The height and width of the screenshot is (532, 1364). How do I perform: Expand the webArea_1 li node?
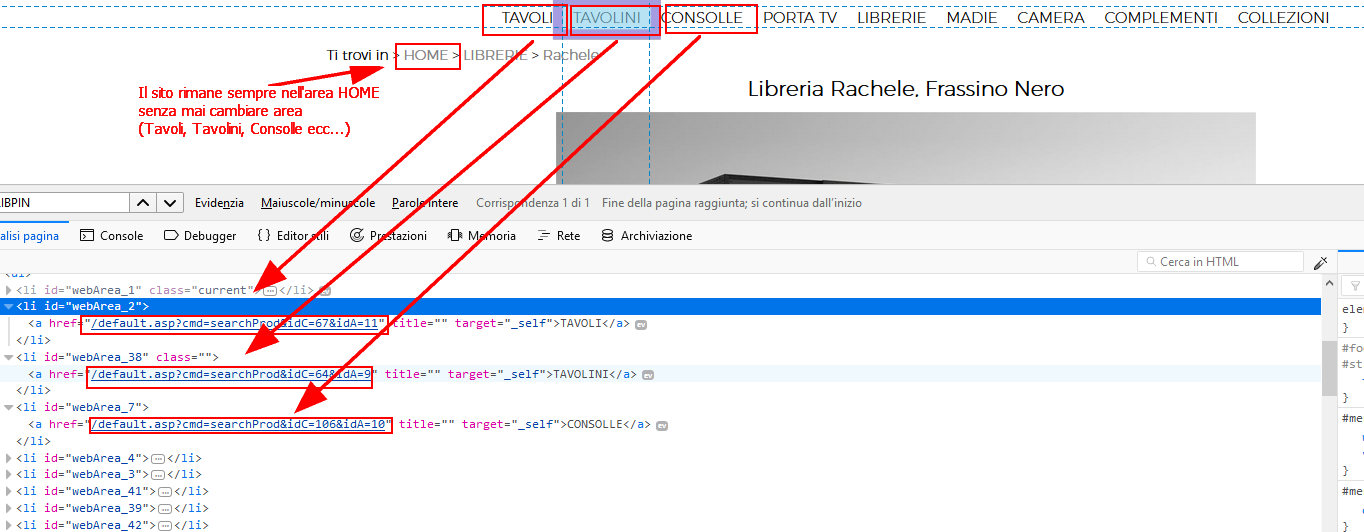[x=9, y=291]
